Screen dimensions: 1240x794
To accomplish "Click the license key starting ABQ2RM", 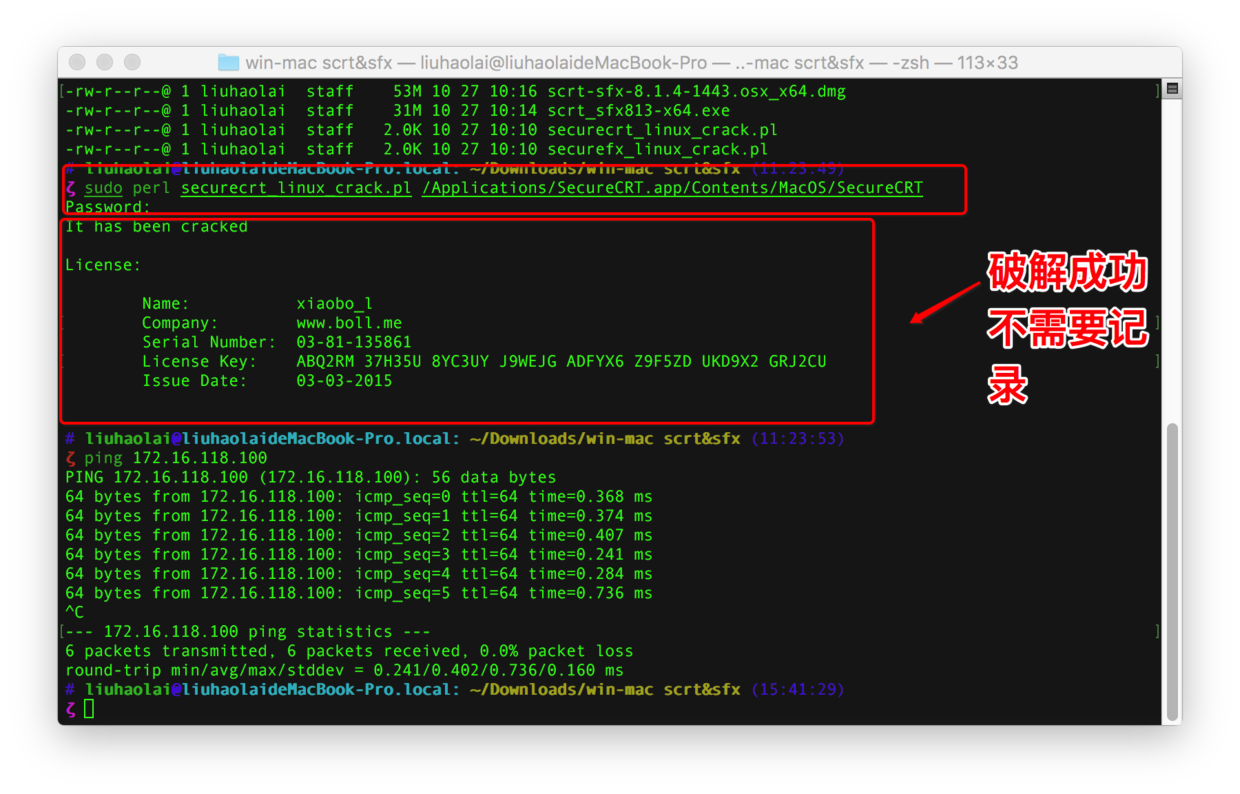I will coord(561,361).
